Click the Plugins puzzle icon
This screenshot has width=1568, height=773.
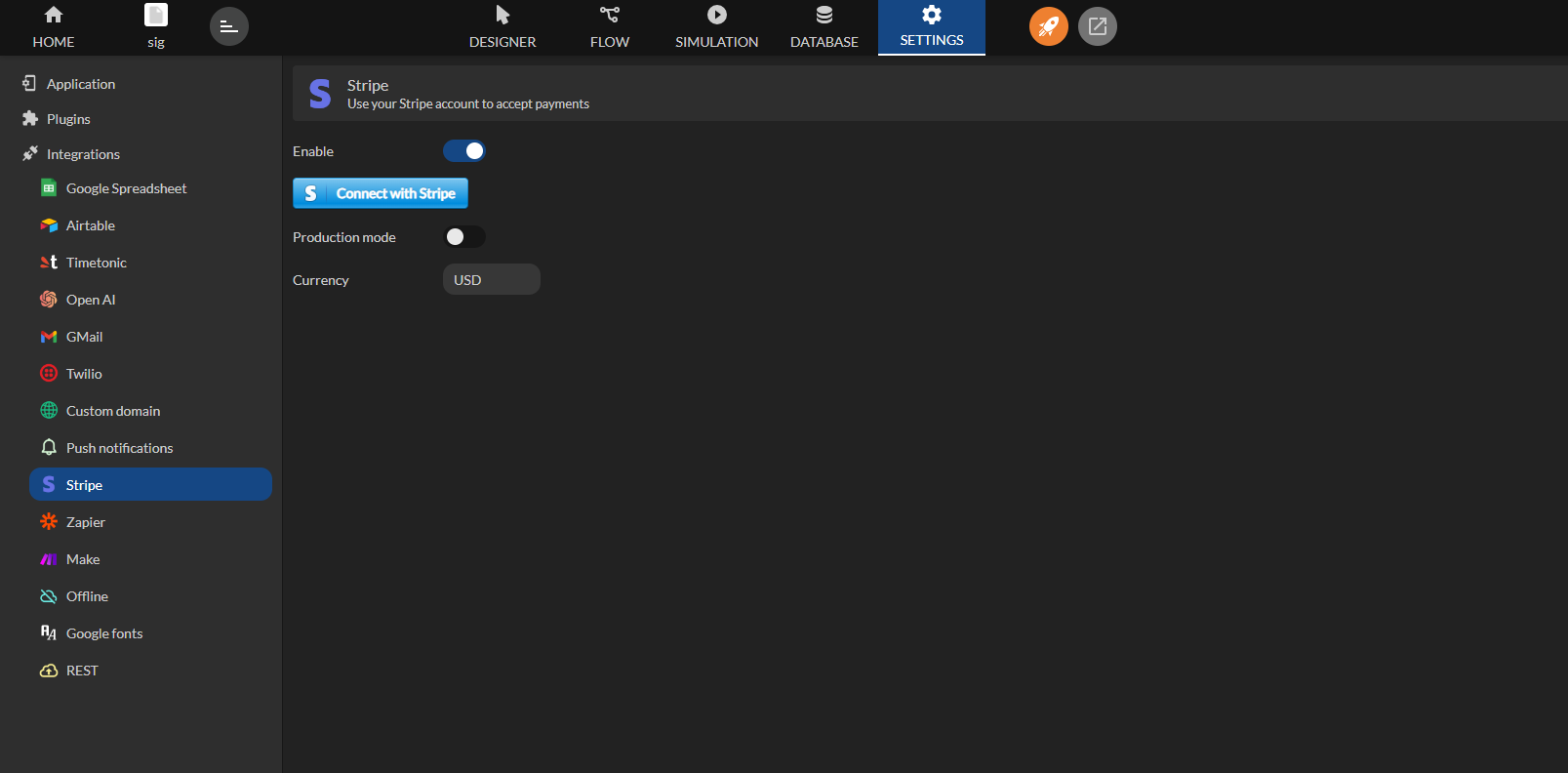tap(30, 119)
